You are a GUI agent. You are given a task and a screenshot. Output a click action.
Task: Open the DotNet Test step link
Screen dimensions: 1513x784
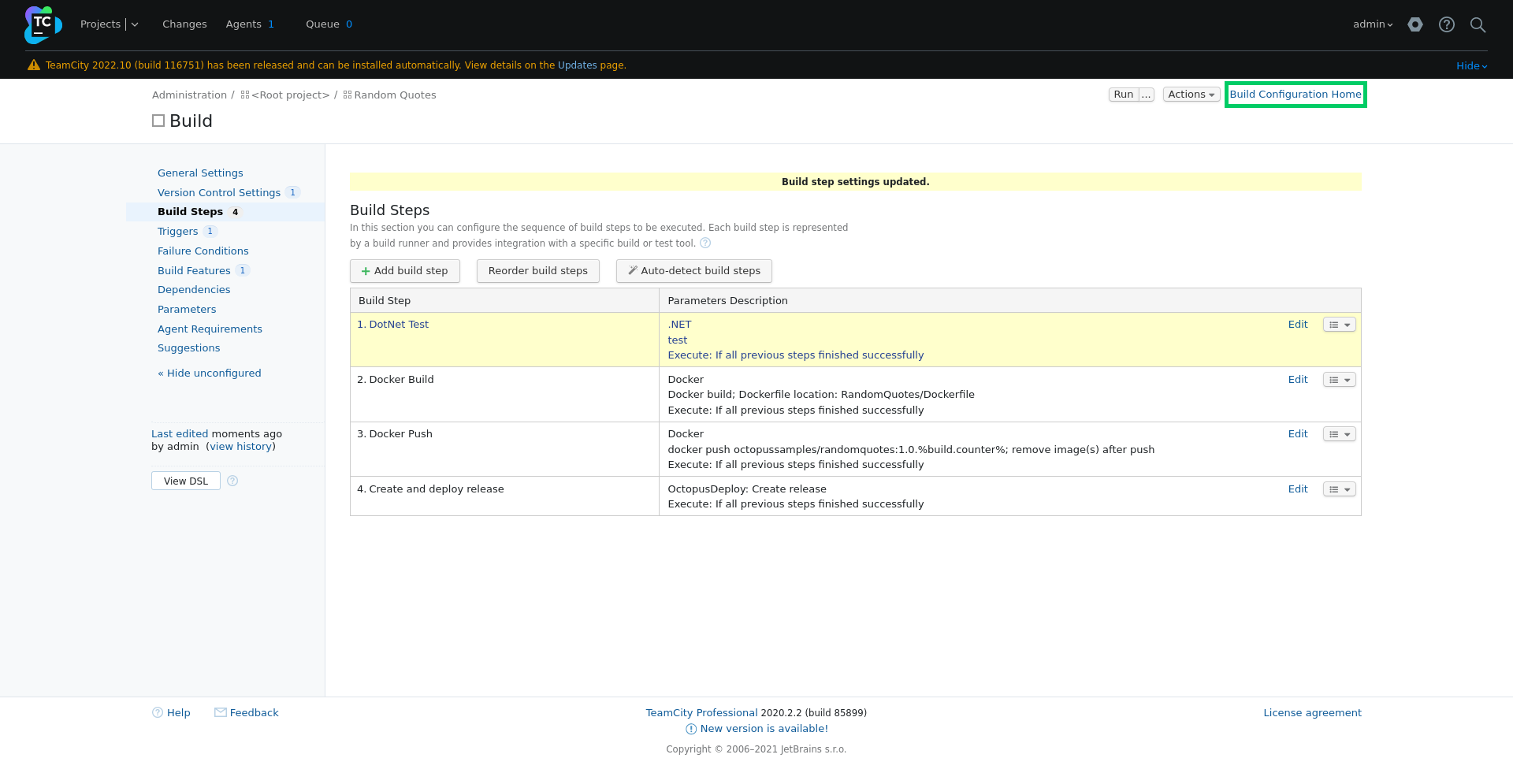coord(399,325)
